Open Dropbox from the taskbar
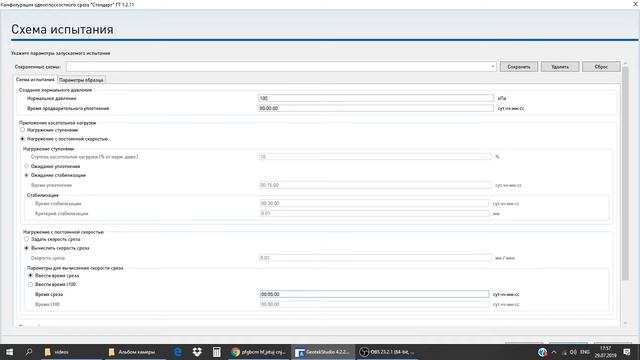640x360 pixels. [x=197, y=352]
